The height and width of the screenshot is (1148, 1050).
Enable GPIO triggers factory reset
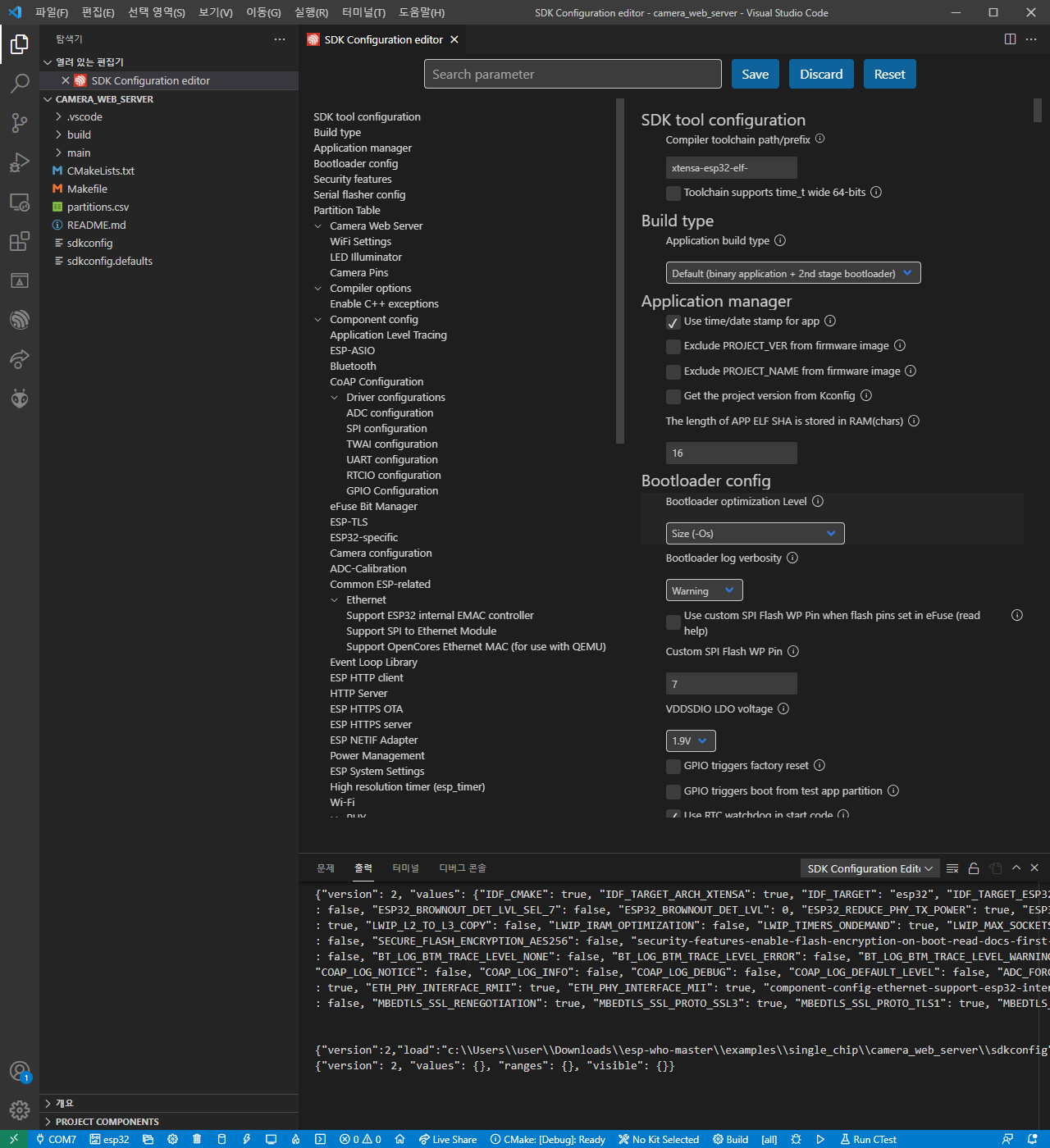pyautogui.click(x=673, y=767)
